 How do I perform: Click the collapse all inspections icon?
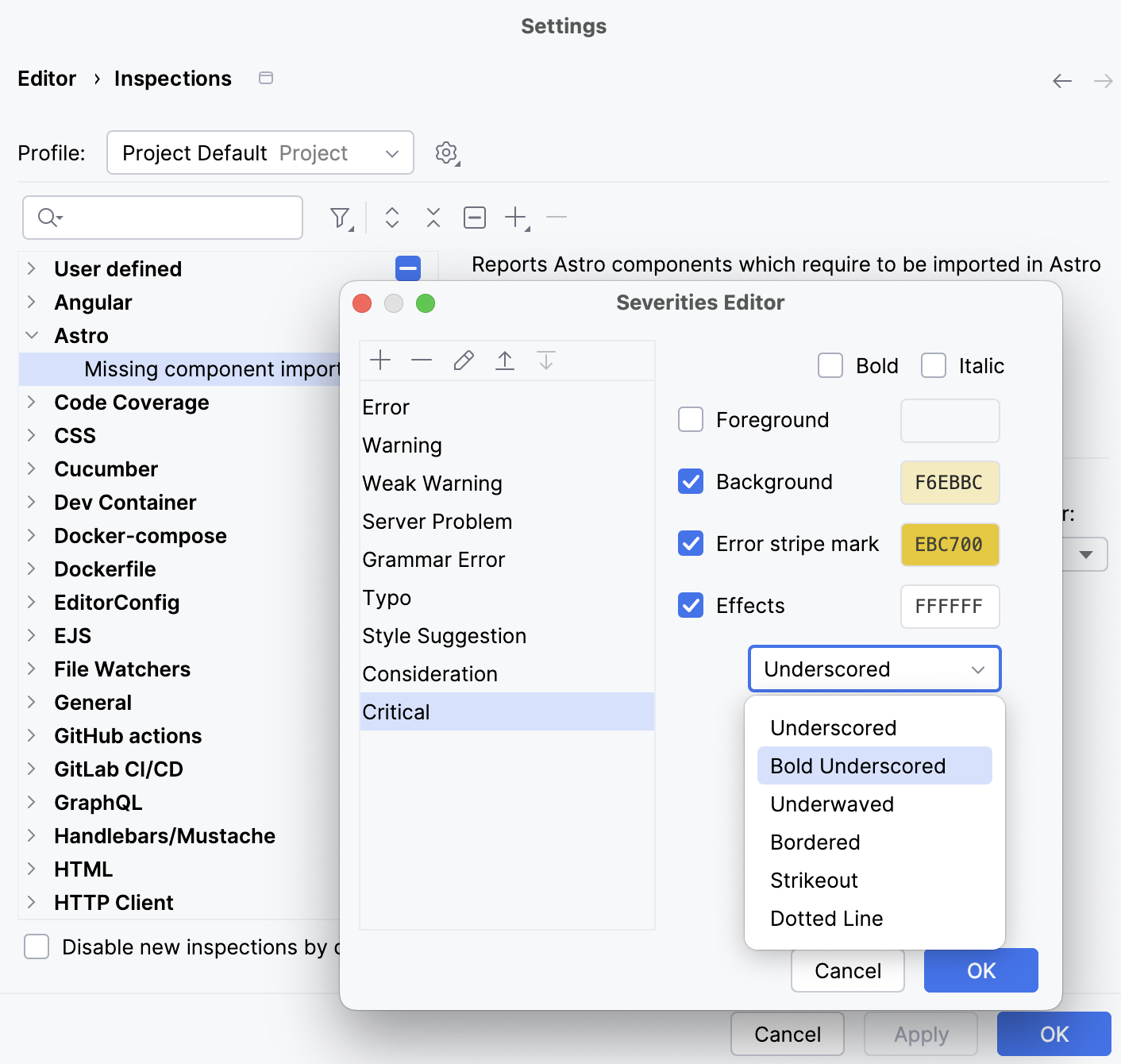click(433, 218)
